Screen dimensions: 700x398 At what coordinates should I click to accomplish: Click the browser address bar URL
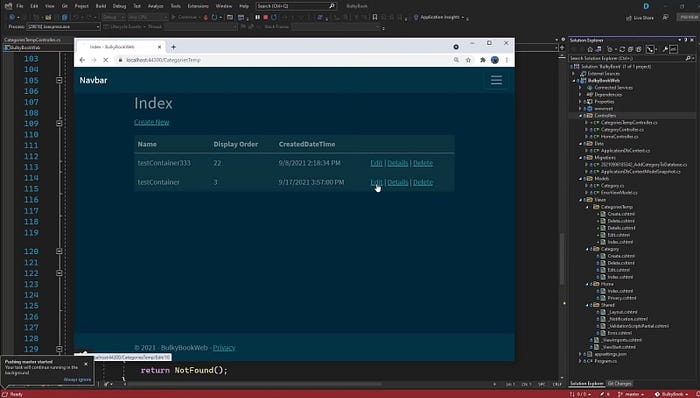point(163,60)
